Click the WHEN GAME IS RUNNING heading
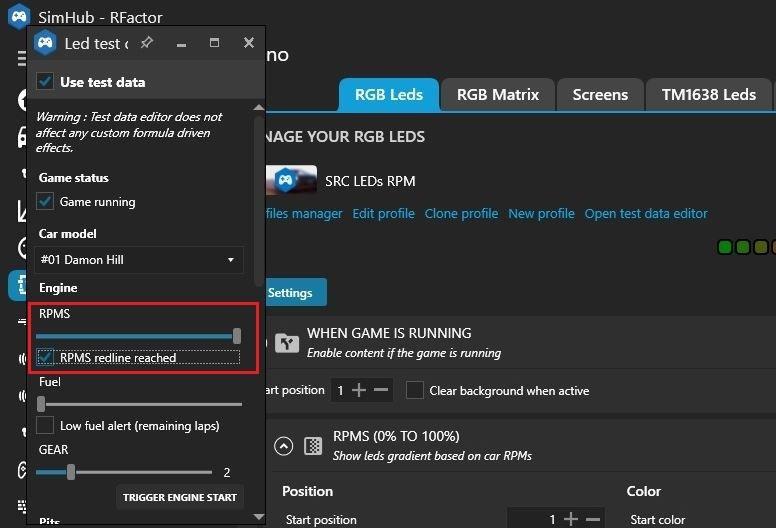The height and width of the screenshot is (528, 776). coord(389,333)
